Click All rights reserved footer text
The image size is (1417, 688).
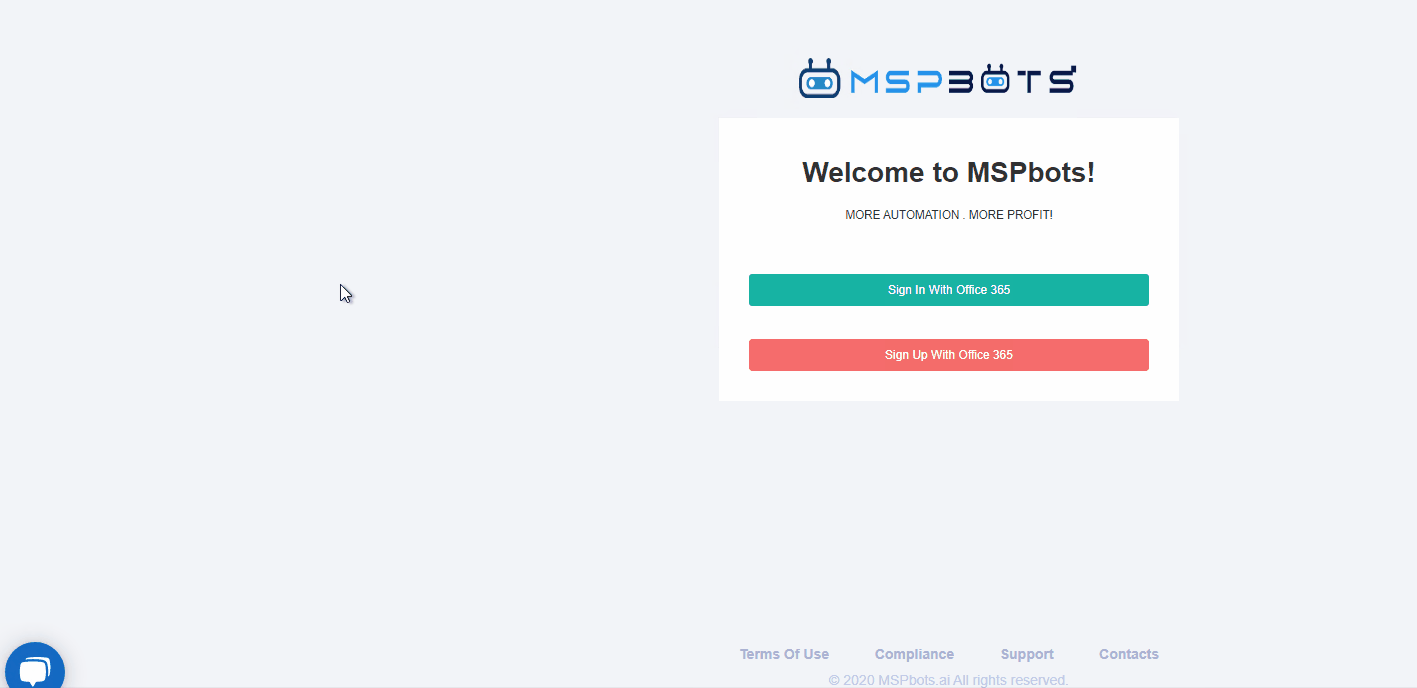tap(1009, 680)
